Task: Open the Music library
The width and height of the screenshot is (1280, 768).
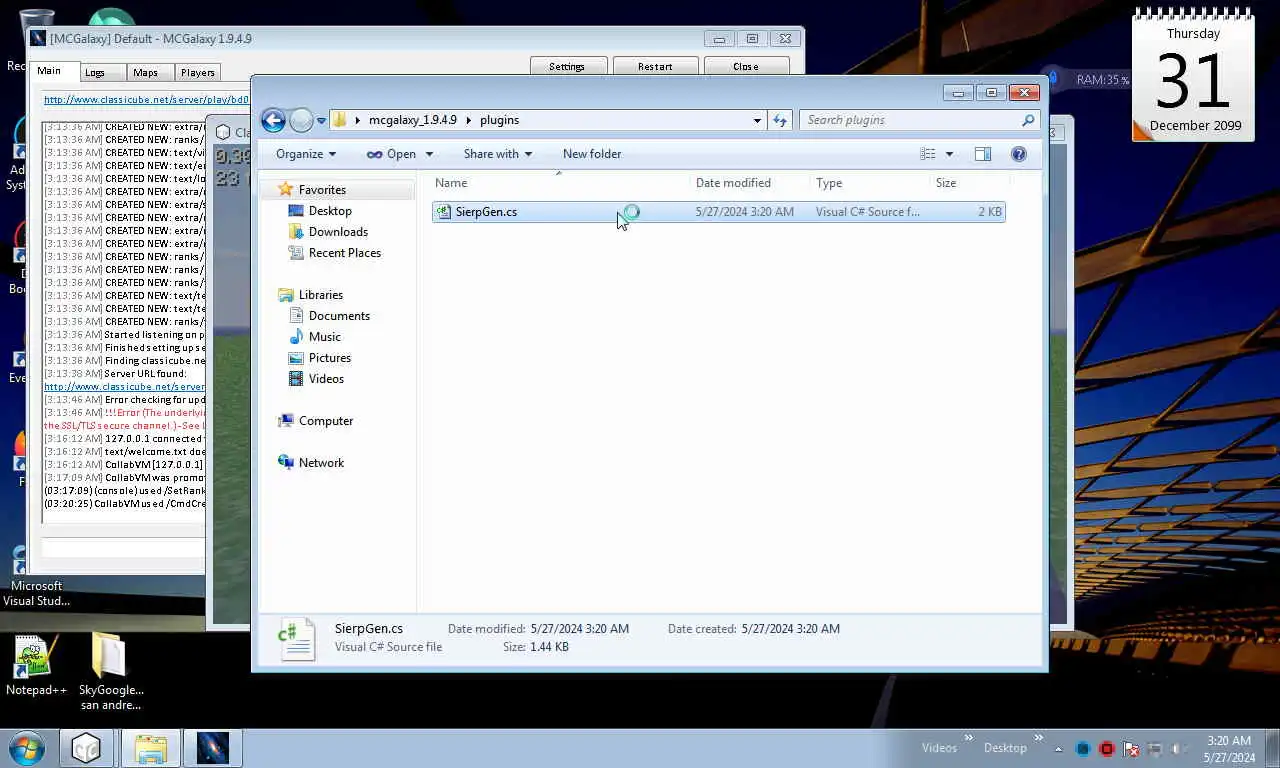Action: 324,337
